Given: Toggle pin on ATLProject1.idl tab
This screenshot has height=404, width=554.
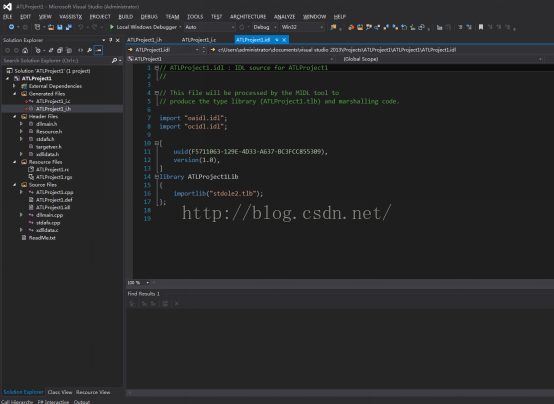Looking at the screenshot, I should (x=277, y=40).
